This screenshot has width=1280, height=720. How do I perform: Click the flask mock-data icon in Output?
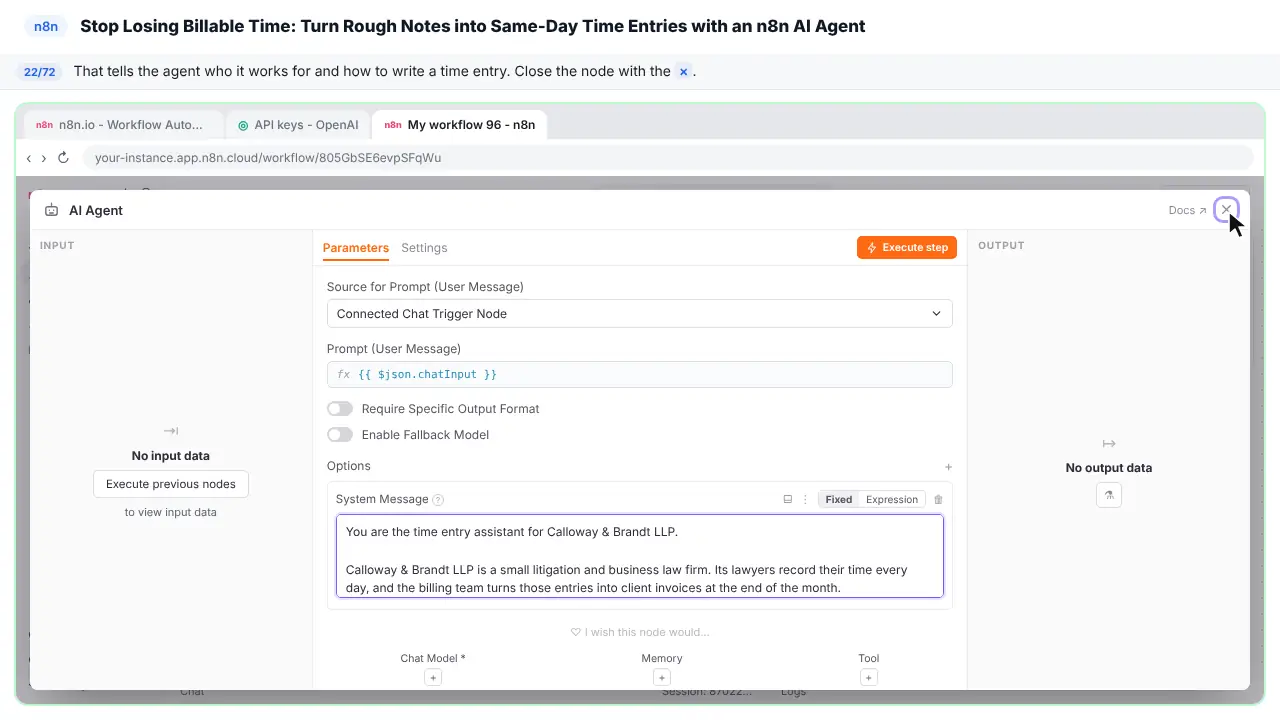(1109, 495)
